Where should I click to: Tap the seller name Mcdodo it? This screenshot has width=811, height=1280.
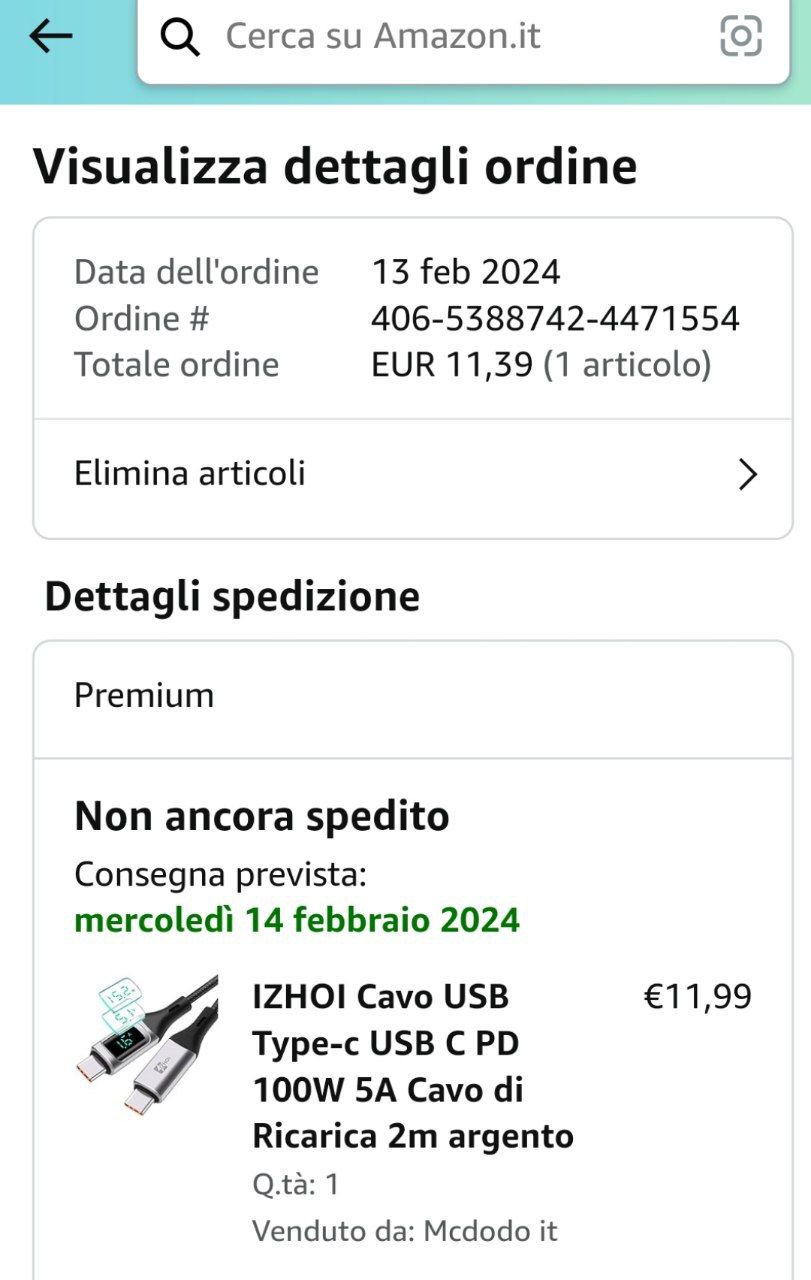pyautogui.click(x=491, y=1230)
